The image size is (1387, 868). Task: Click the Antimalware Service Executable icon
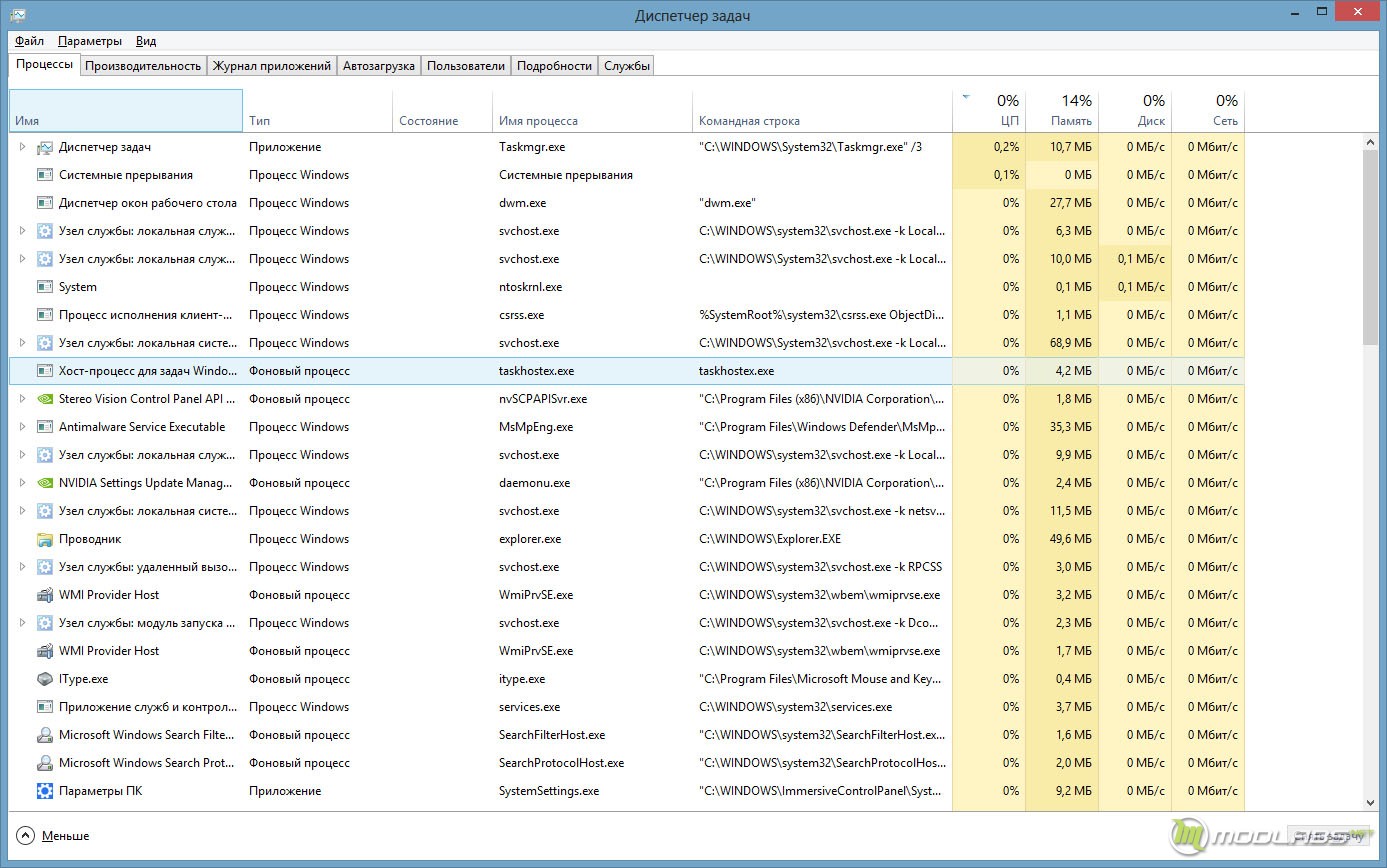pyautogui.click(x=45, y=427)
